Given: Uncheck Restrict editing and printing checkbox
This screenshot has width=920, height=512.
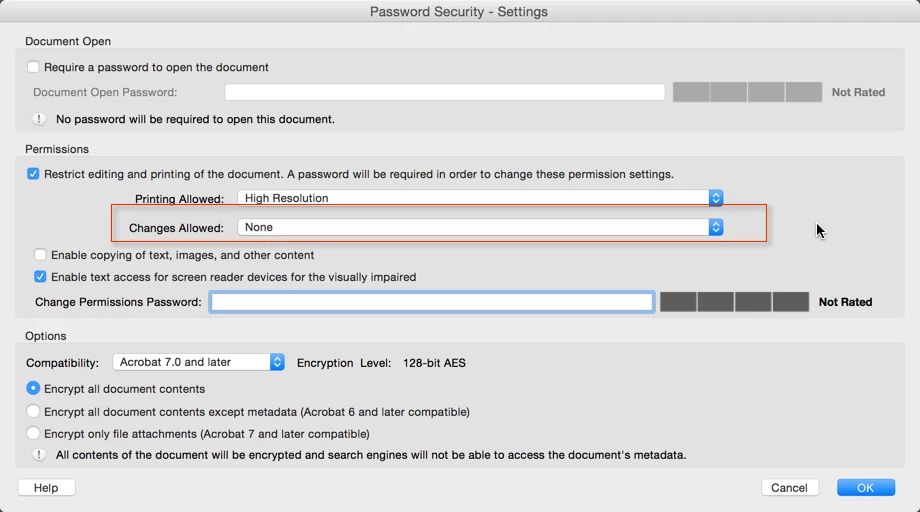Looking at the screenshot, I should 33,174.
